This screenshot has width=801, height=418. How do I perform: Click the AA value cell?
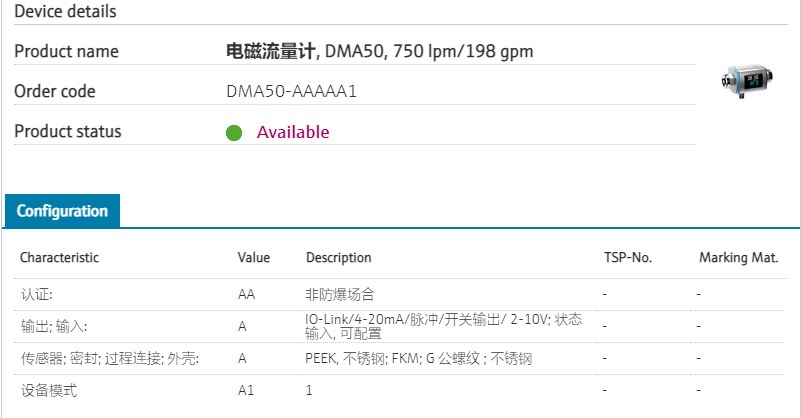(x=246, y=295)
